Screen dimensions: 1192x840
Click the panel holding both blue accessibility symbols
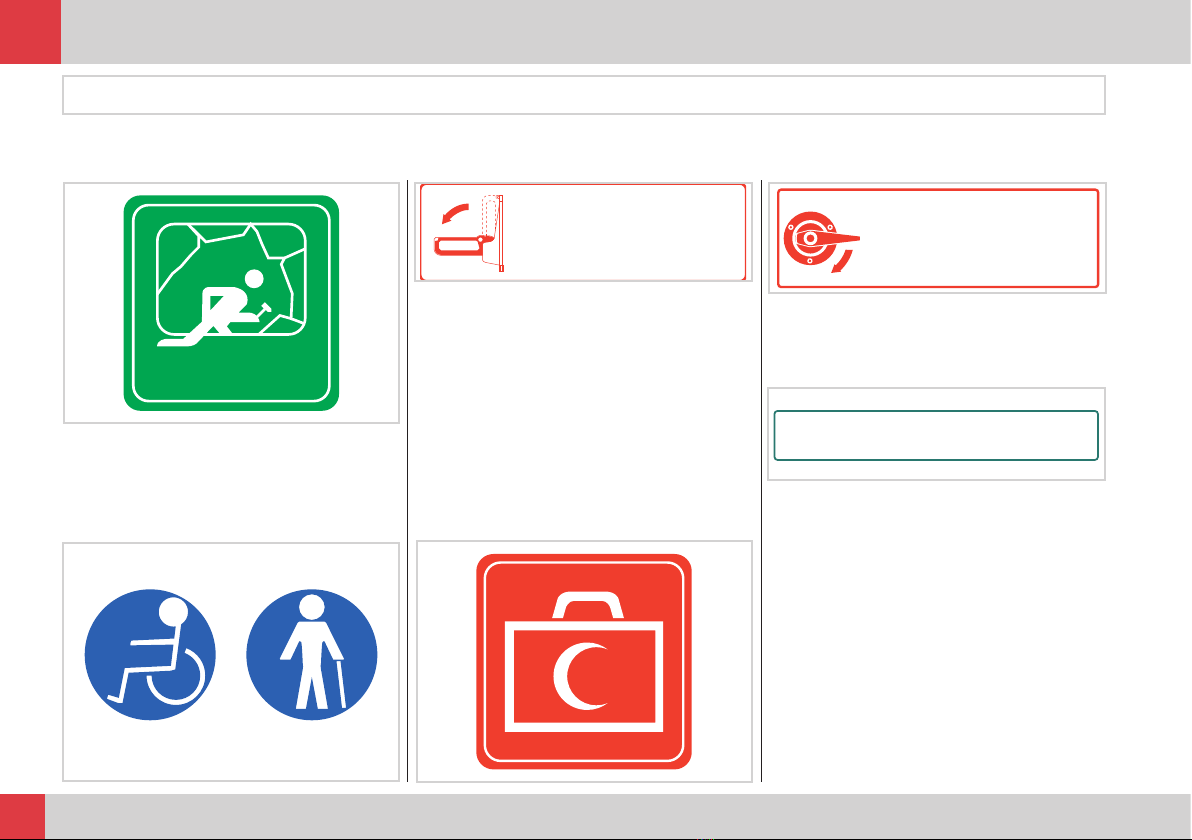231,662
